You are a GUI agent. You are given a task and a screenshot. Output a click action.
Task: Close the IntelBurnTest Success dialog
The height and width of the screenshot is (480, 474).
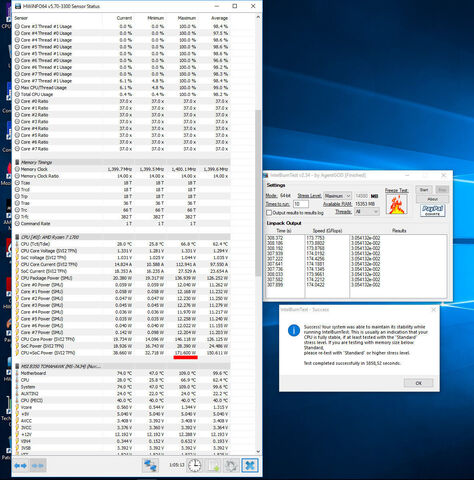pos(433,310)
